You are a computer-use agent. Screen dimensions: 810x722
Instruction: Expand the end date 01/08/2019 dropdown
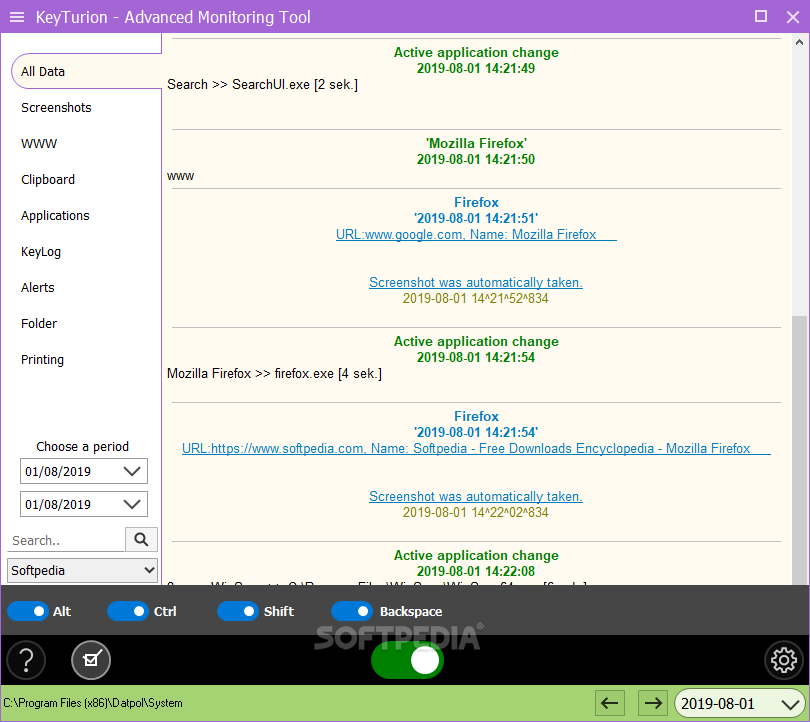[x=84, y=504]
